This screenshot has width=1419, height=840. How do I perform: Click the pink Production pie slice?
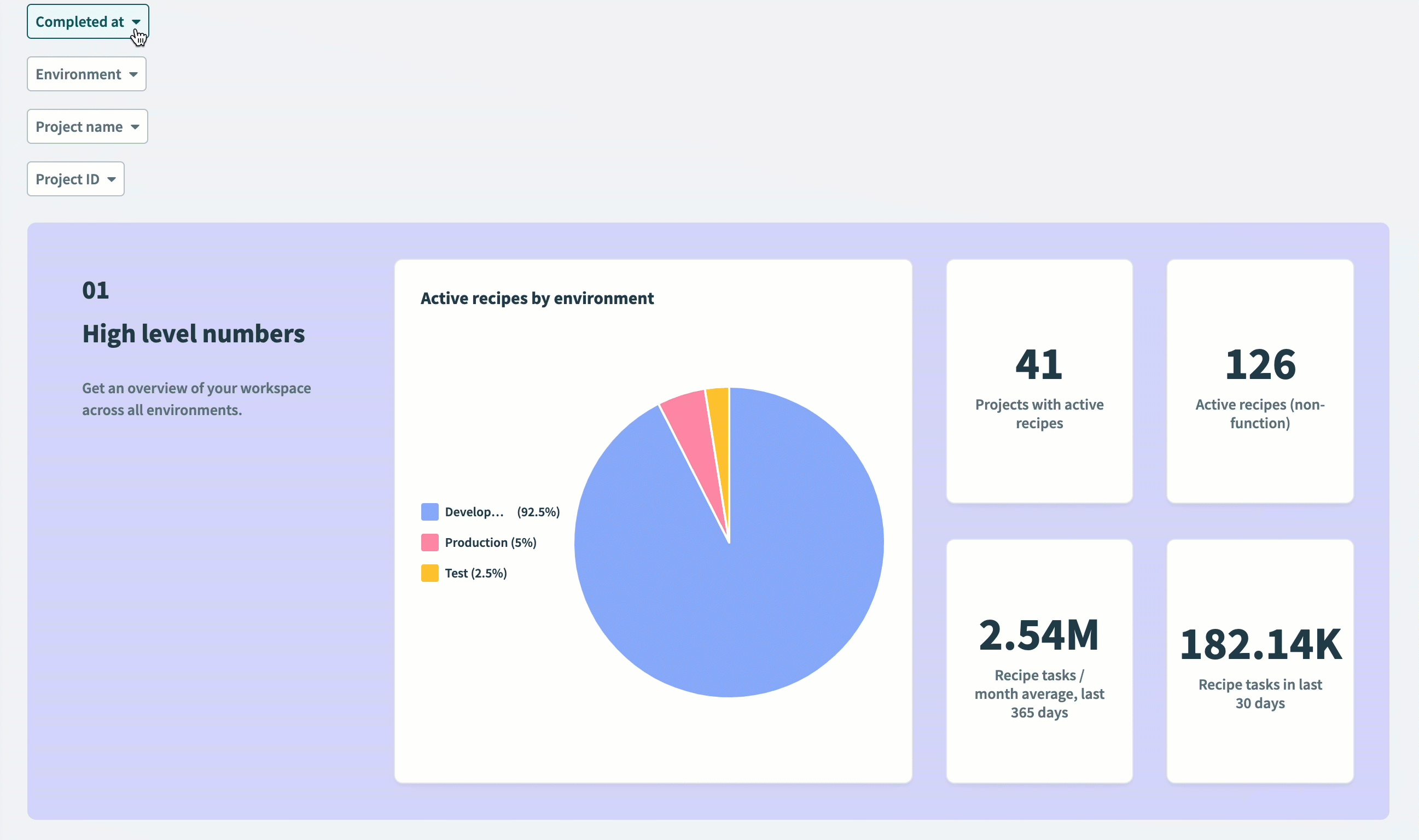pos(691,424)
